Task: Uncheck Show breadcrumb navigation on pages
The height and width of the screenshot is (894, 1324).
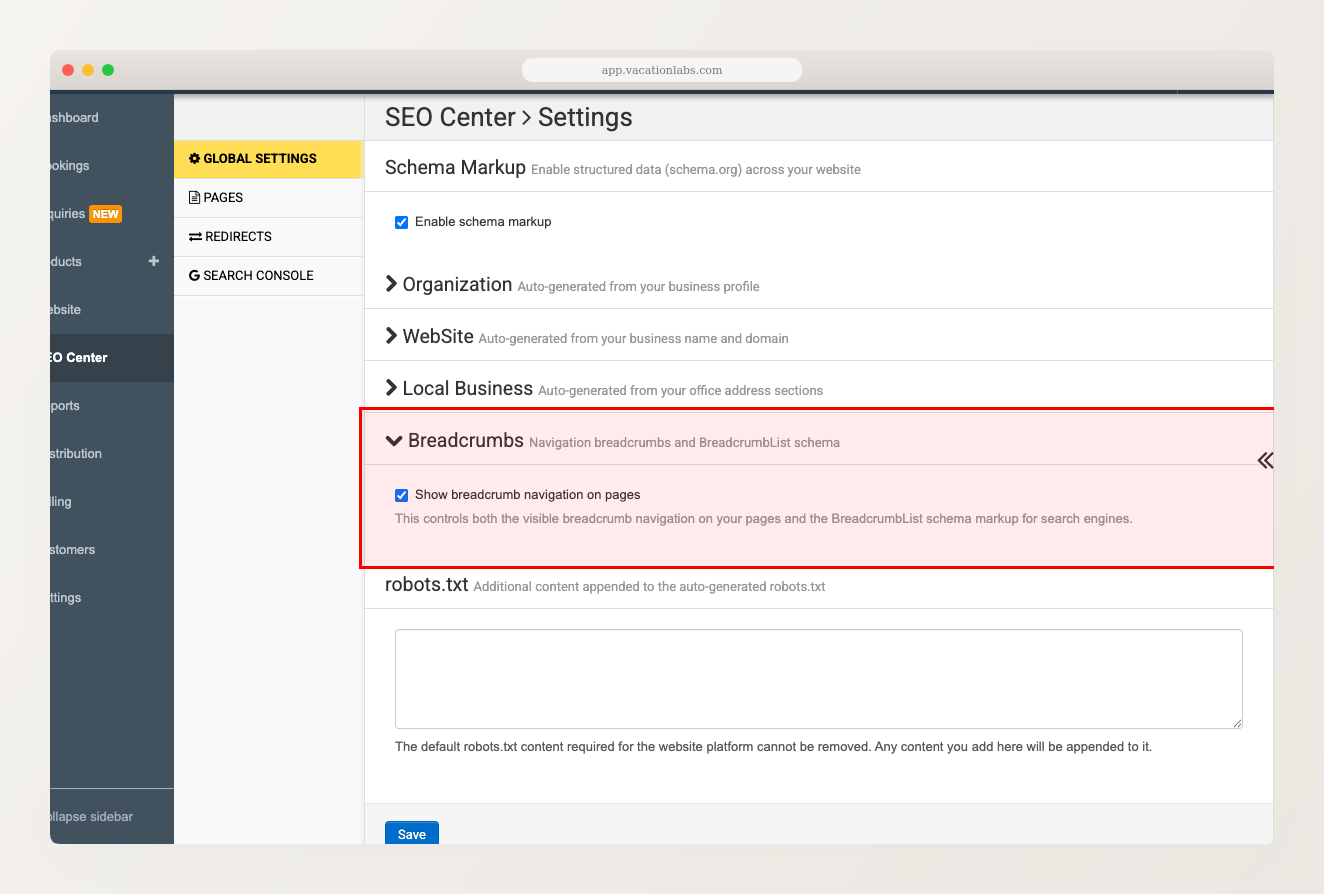Action: (x=401, y=494)
